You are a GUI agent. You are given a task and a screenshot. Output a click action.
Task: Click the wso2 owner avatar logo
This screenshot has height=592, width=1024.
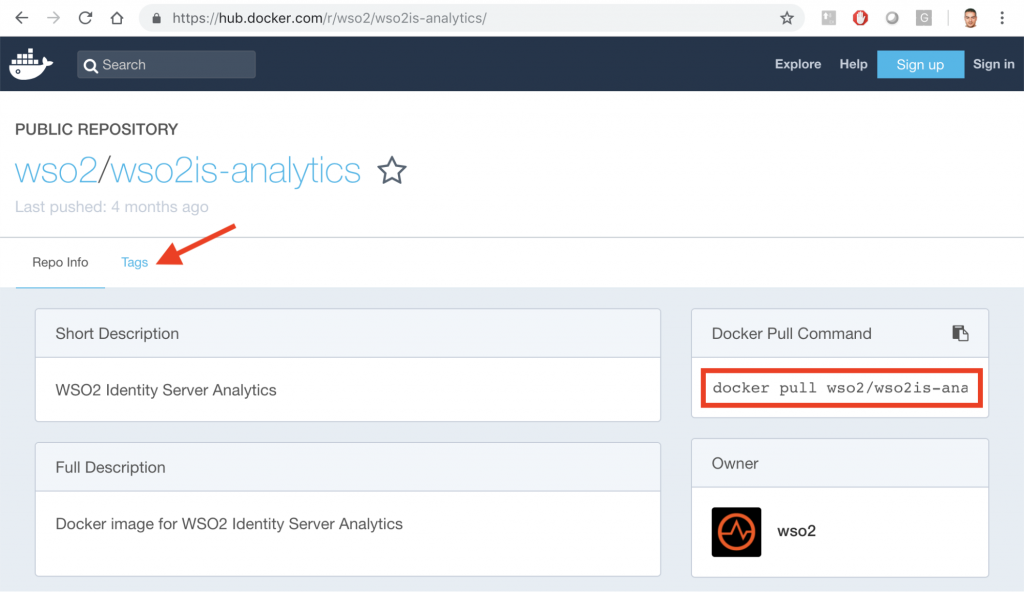pyautogui.click(x=736, y=531)
